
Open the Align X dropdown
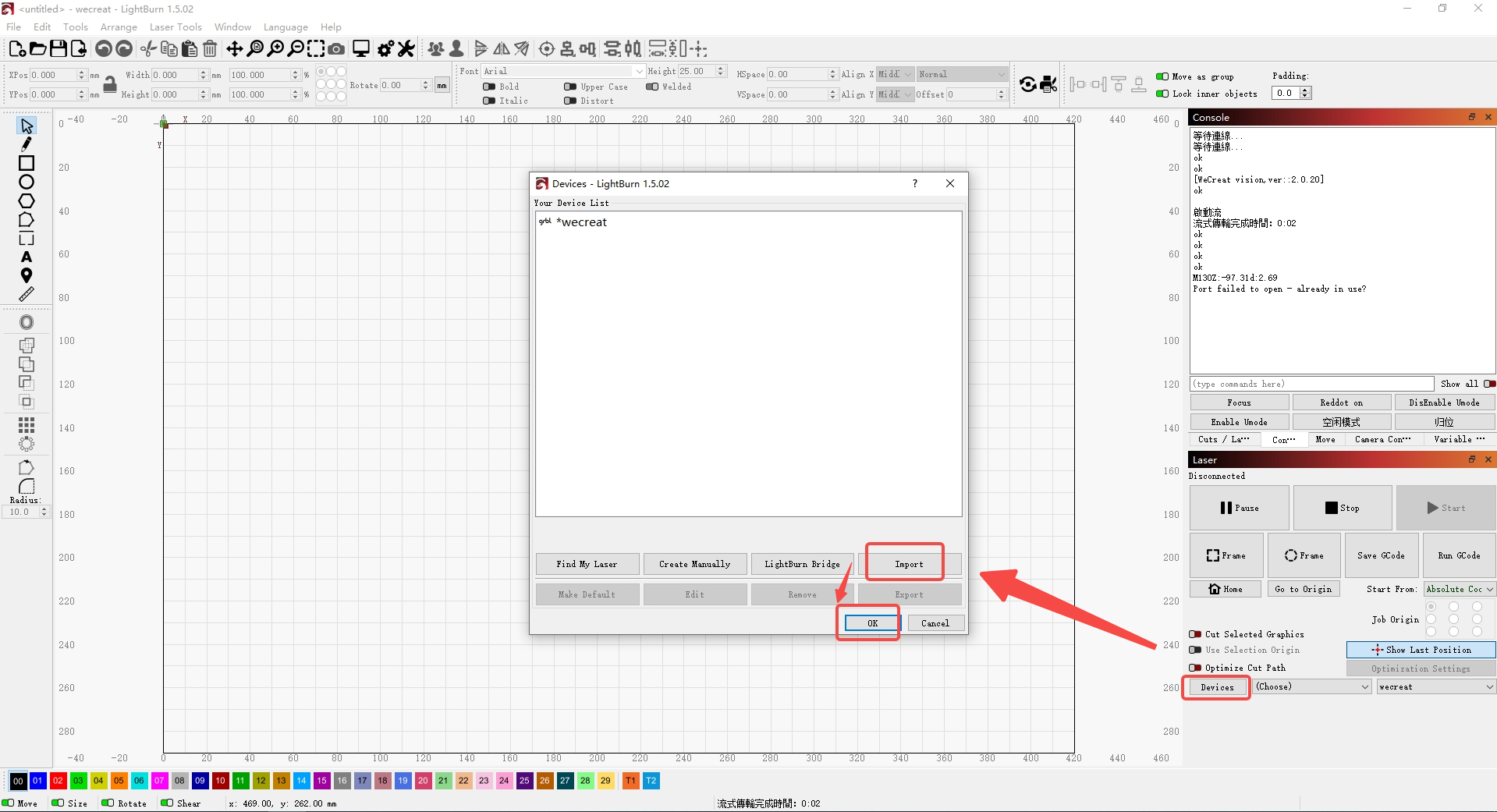pos(895,74)
